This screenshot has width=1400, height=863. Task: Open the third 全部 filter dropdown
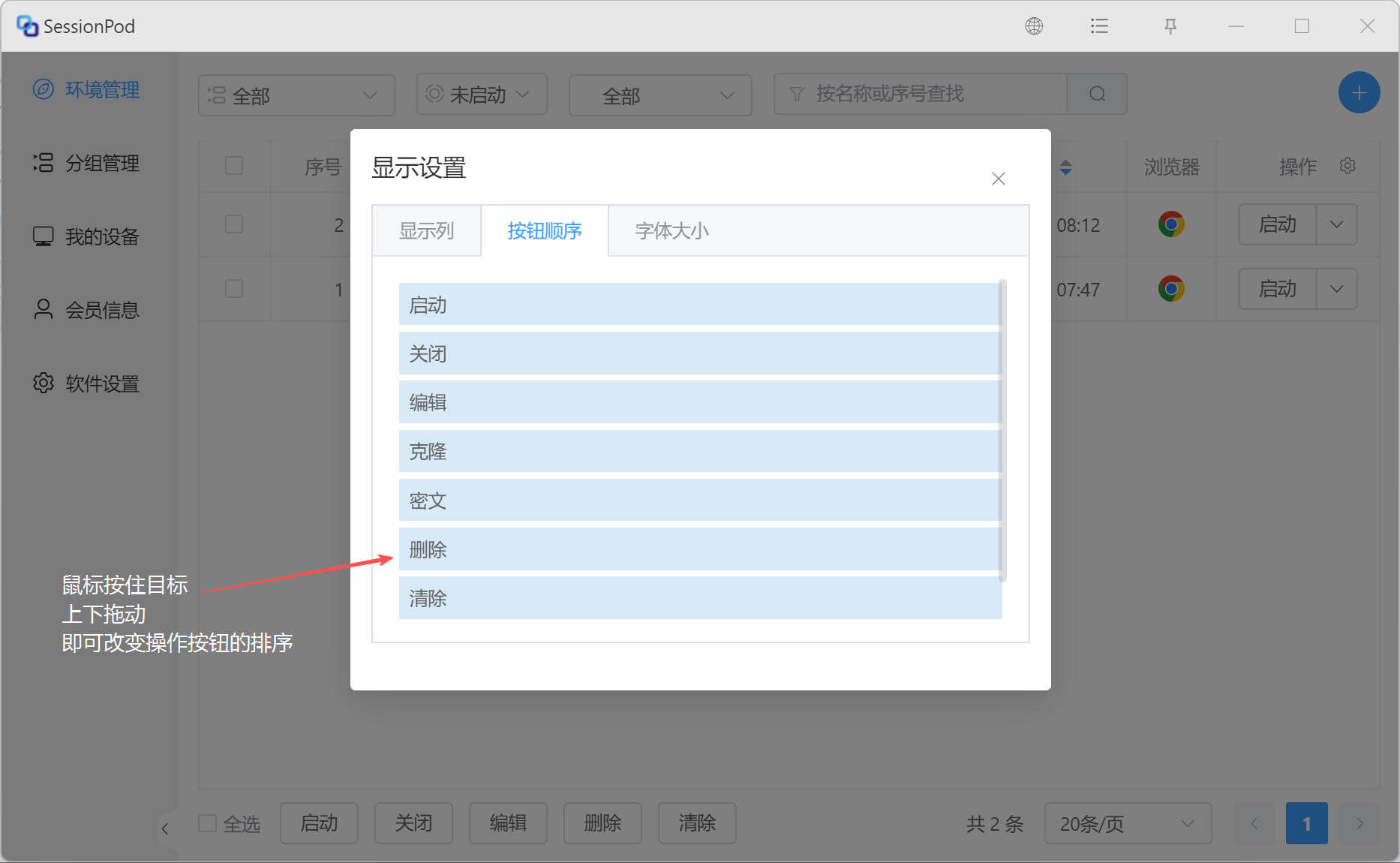(x=660, y=95)
